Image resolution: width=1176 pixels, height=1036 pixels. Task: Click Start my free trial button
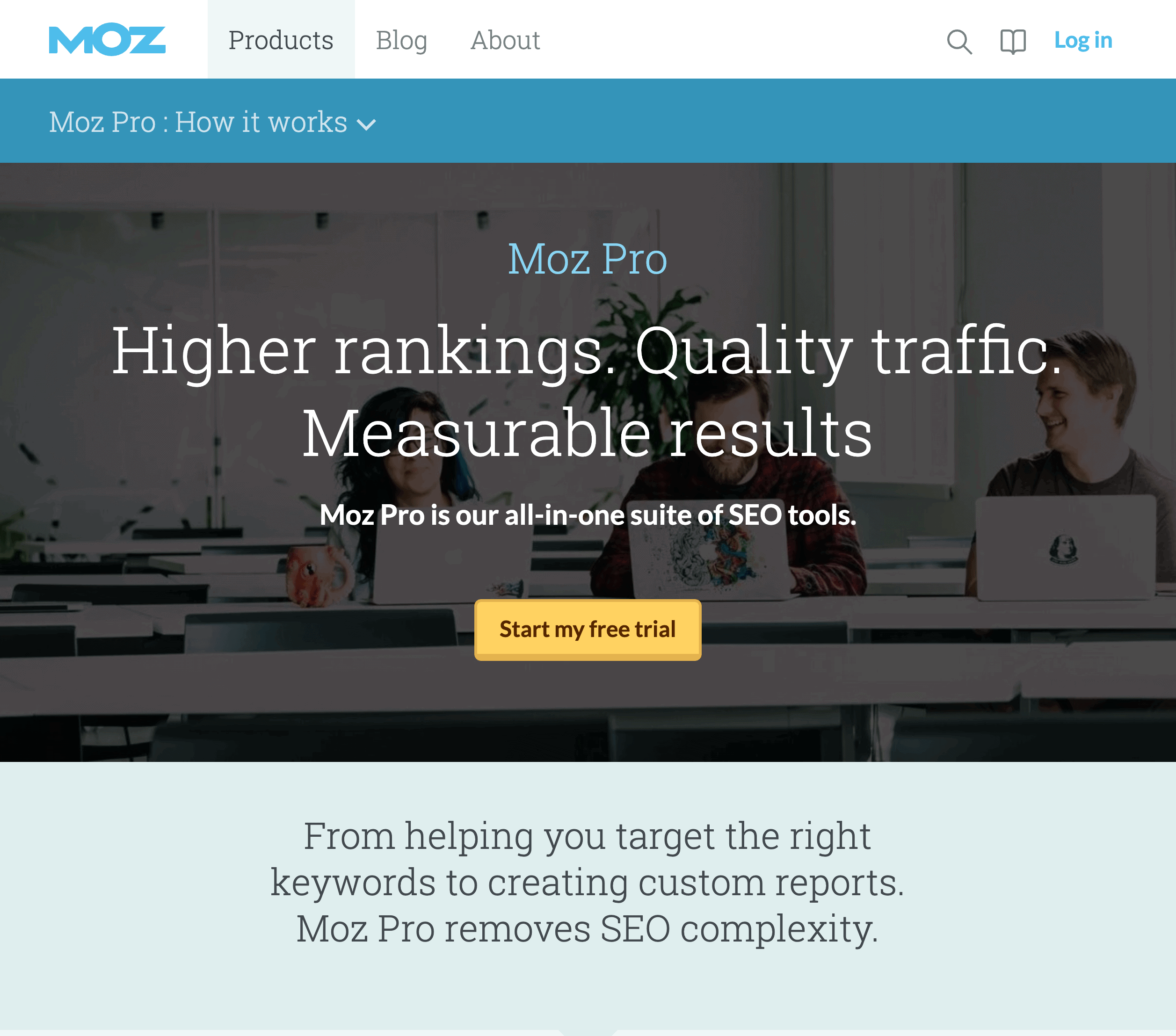point(587,629)
